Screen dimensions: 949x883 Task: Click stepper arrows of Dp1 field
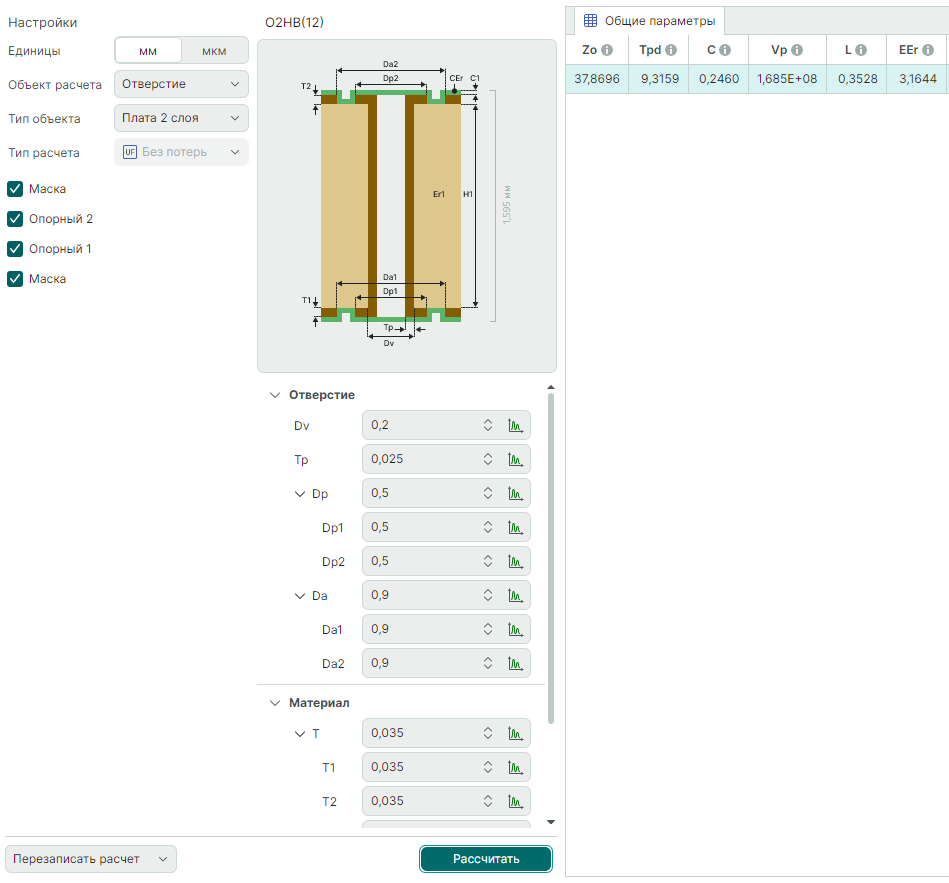tap(488, 527)
